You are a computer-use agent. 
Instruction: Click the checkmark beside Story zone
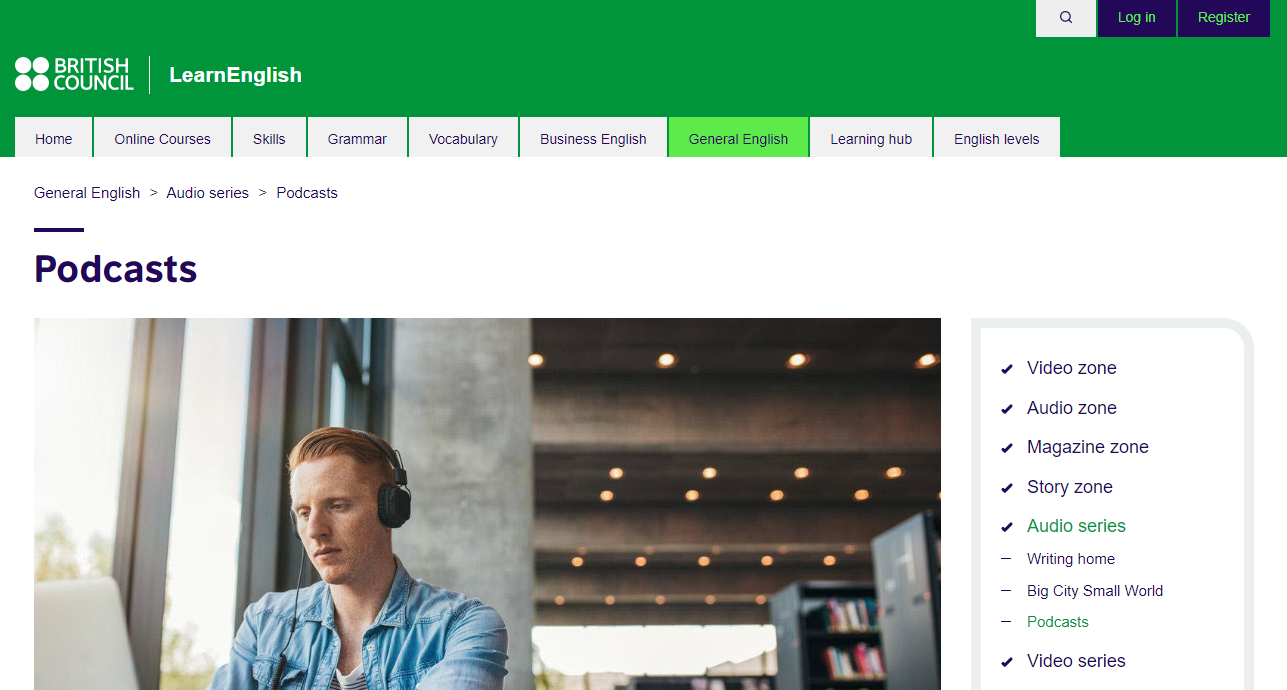pos(1007,489)
